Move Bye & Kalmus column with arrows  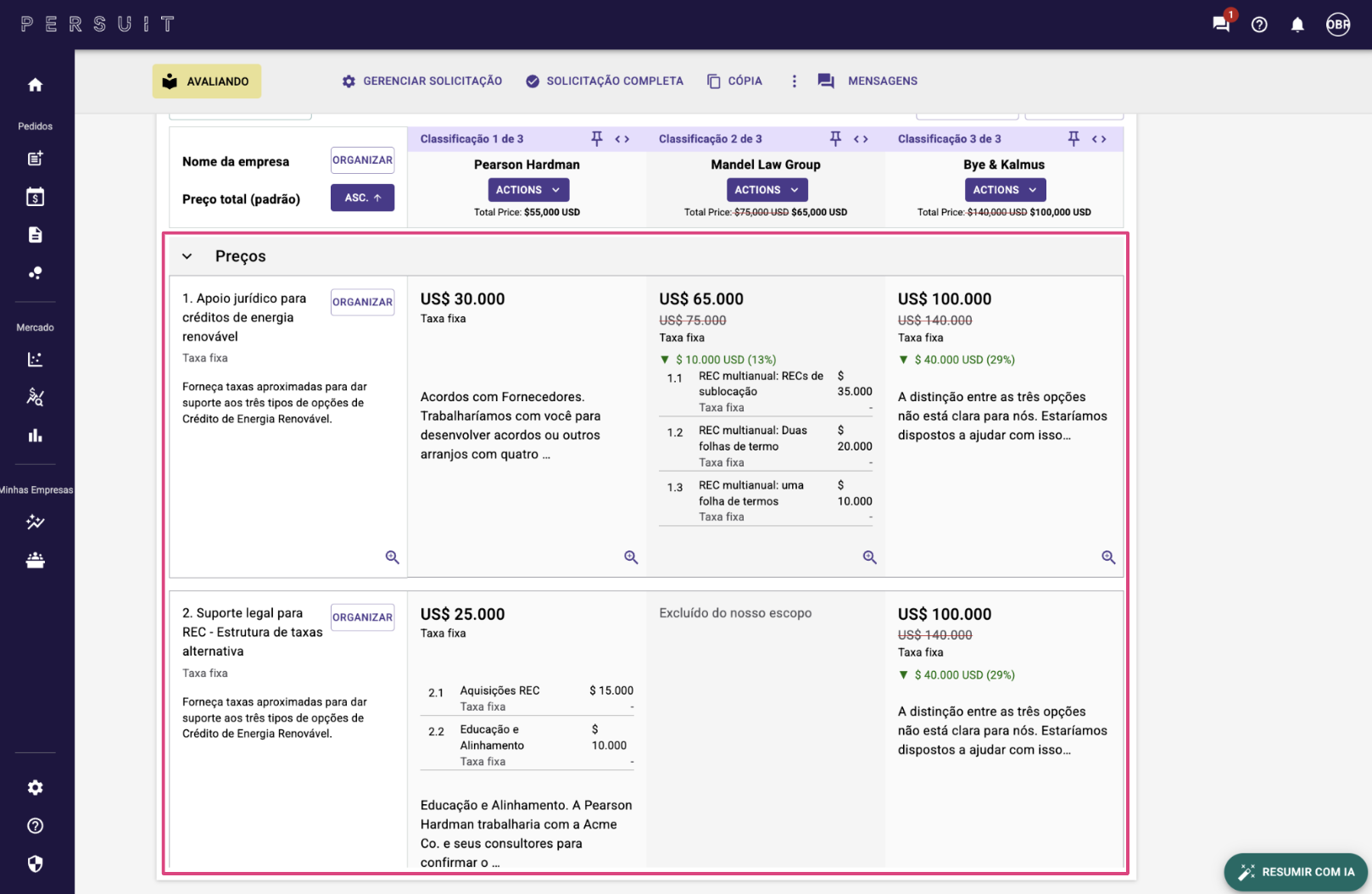click(1099, 139)
